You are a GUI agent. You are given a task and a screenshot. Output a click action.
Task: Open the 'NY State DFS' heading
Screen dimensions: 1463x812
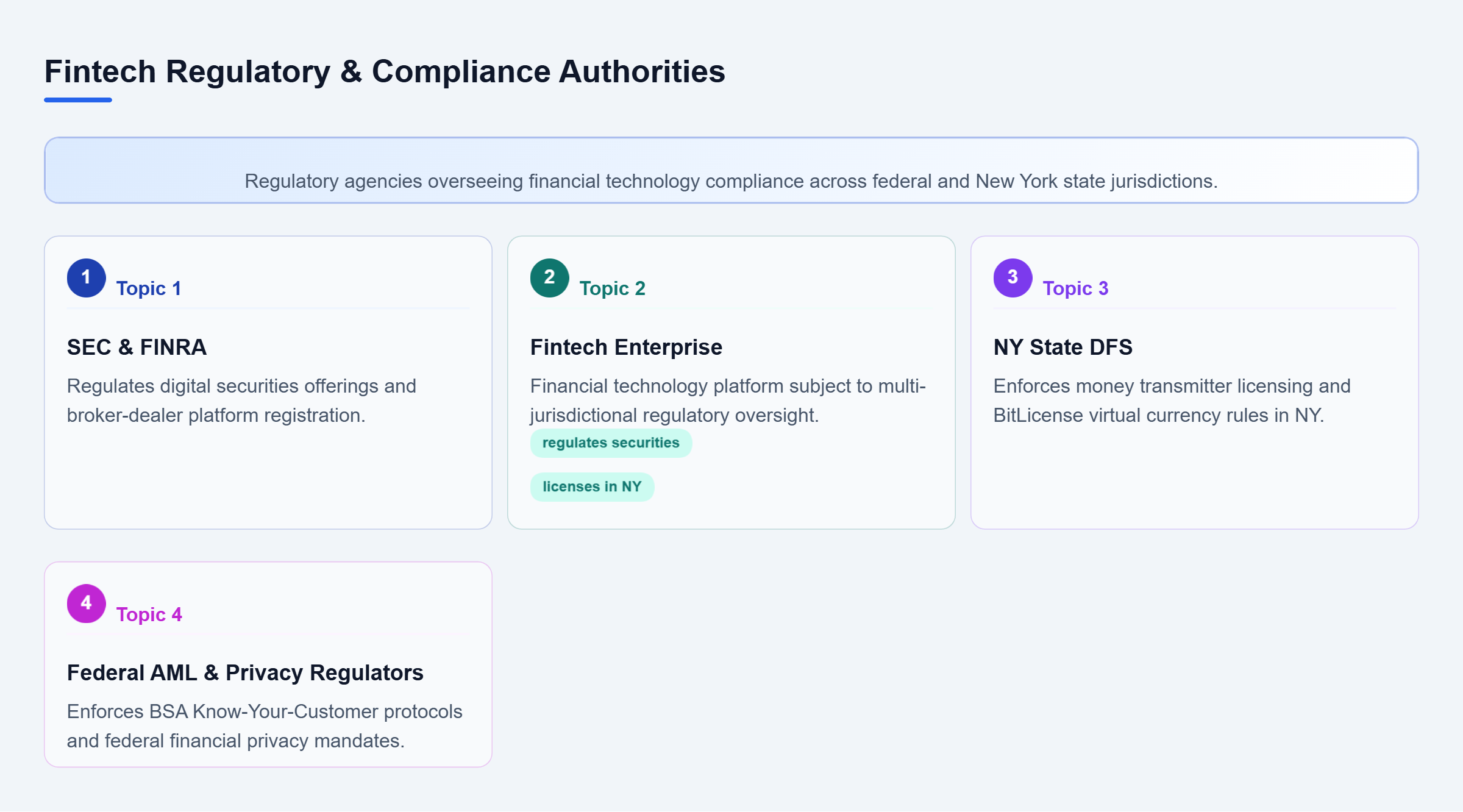coord(1063,347)
